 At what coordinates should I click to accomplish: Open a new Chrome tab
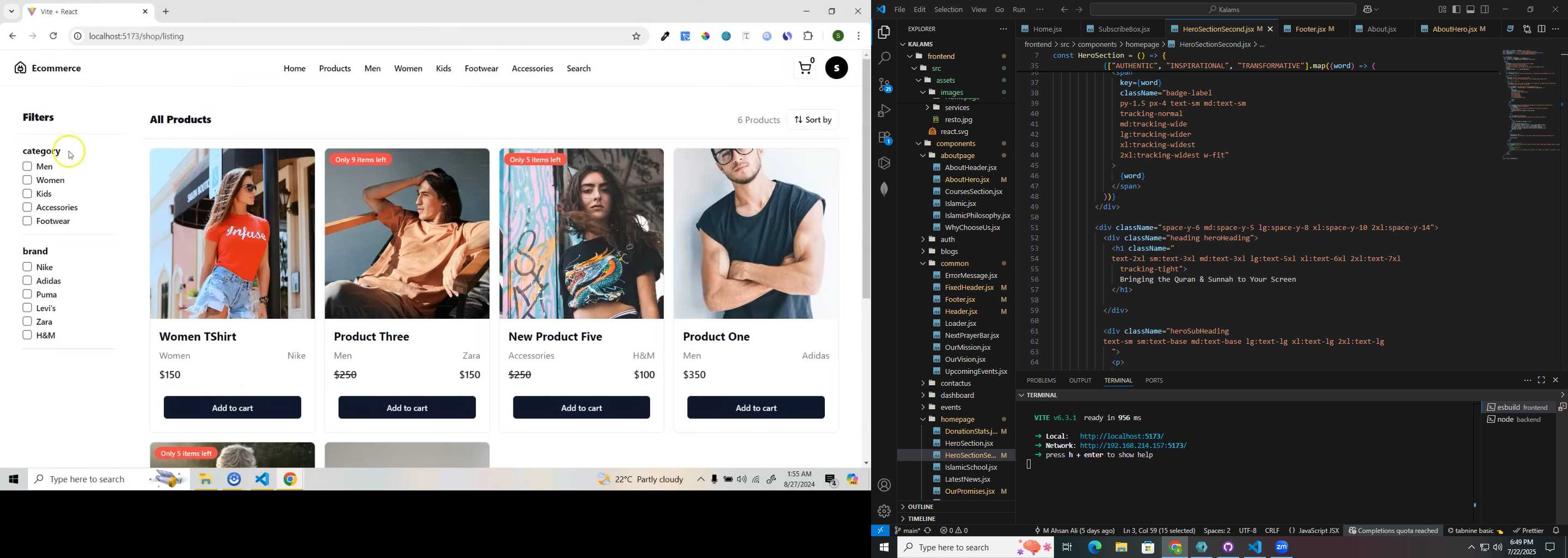(166, 11)
